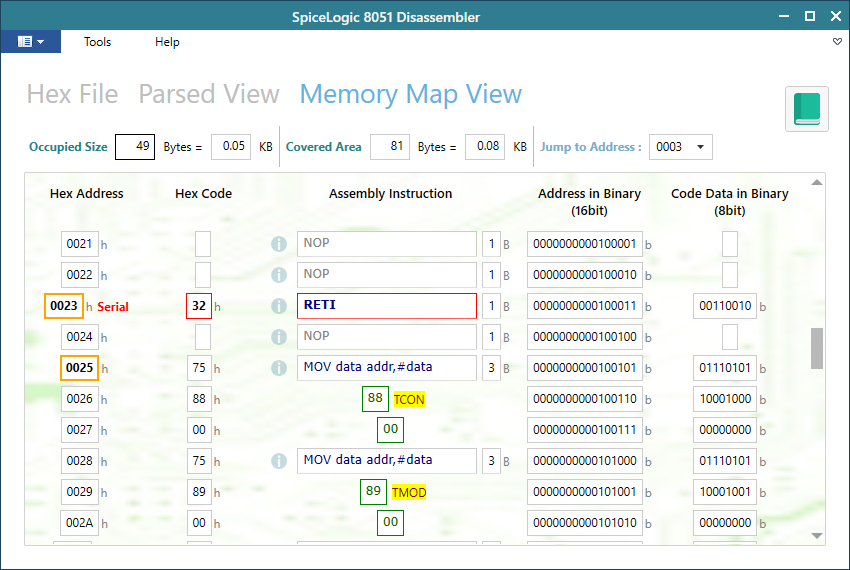Click the heart icon at top right
Screen dimensions: 850x570
[x=837, y=41]
